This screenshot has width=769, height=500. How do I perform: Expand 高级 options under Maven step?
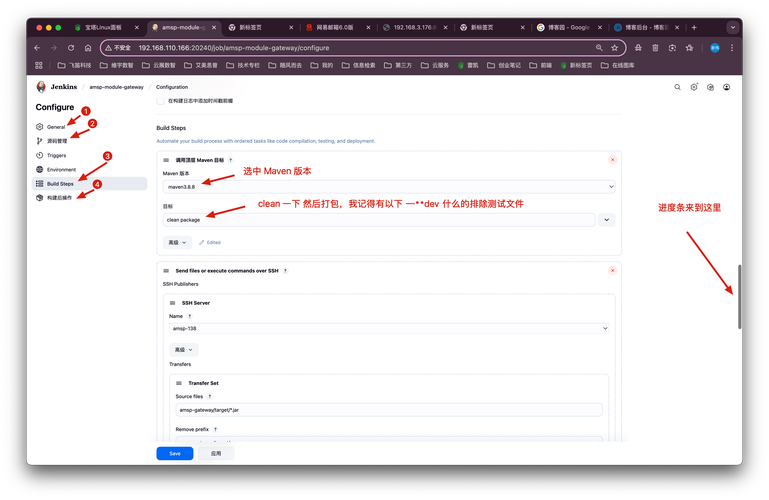pos(177,242)
